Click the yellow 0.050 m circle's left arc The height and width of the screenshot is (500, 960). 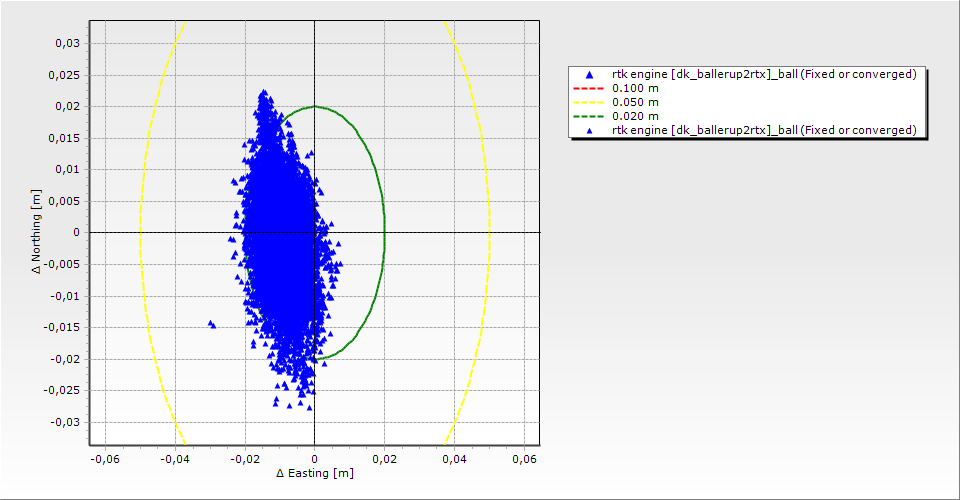point(140,232)
